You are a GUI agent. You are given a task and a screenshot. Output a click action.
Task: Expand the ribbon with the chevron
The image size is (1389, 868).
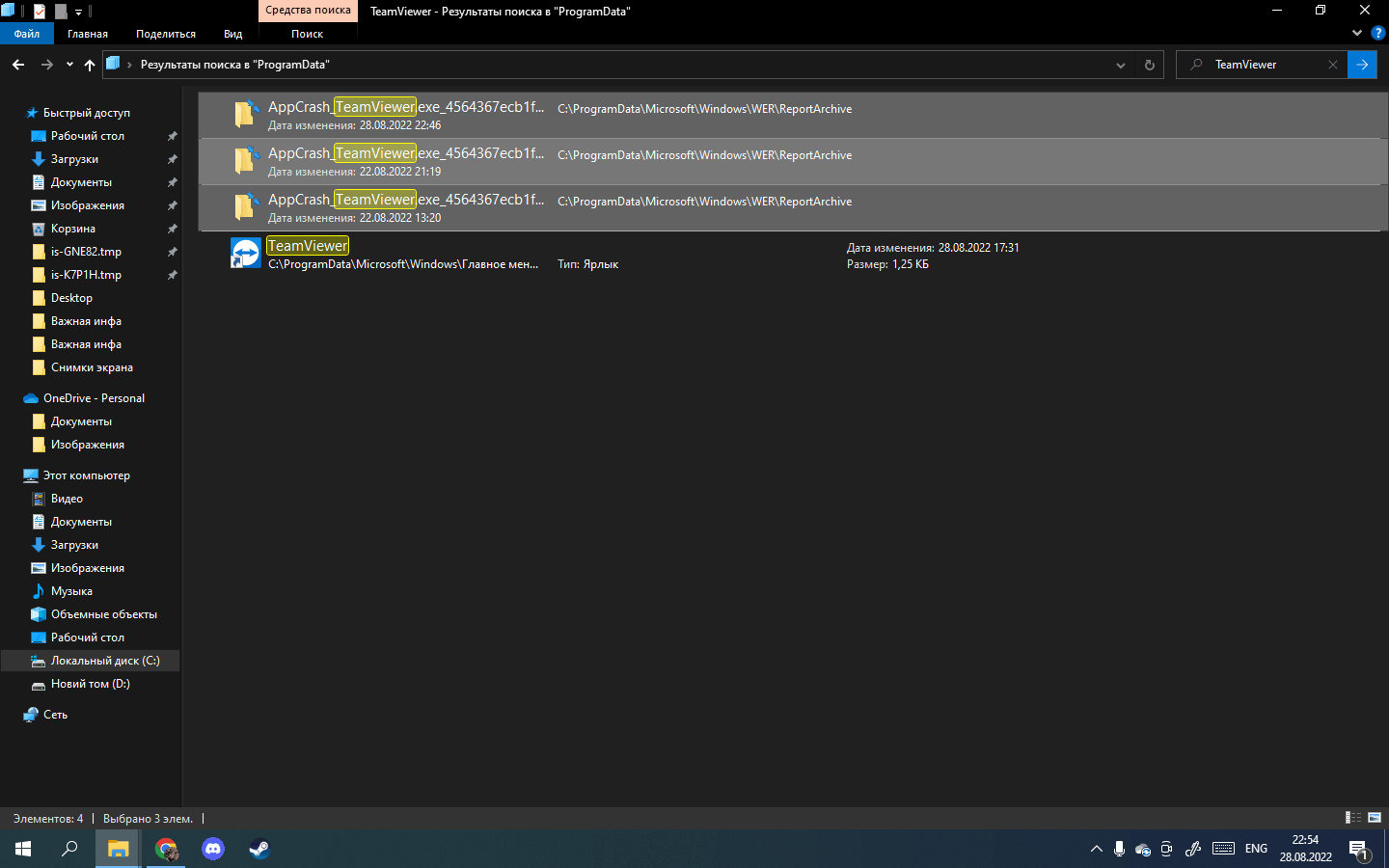(x=1357, y=33)
